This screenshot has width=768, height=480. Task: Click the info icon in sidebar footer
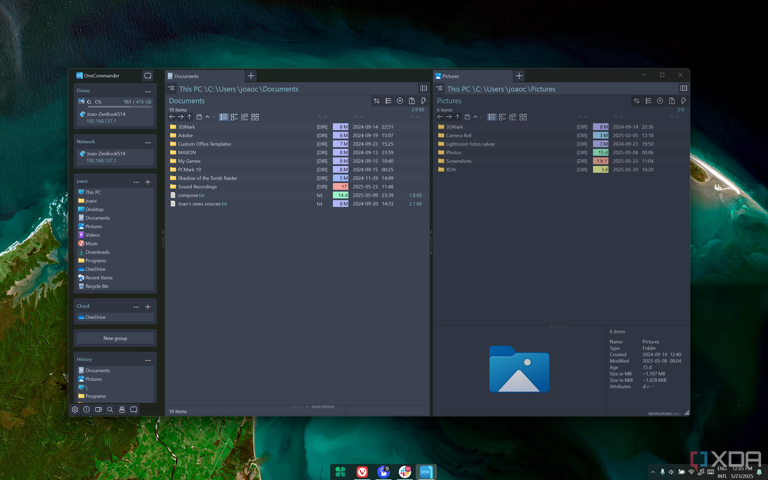[87, 410]
